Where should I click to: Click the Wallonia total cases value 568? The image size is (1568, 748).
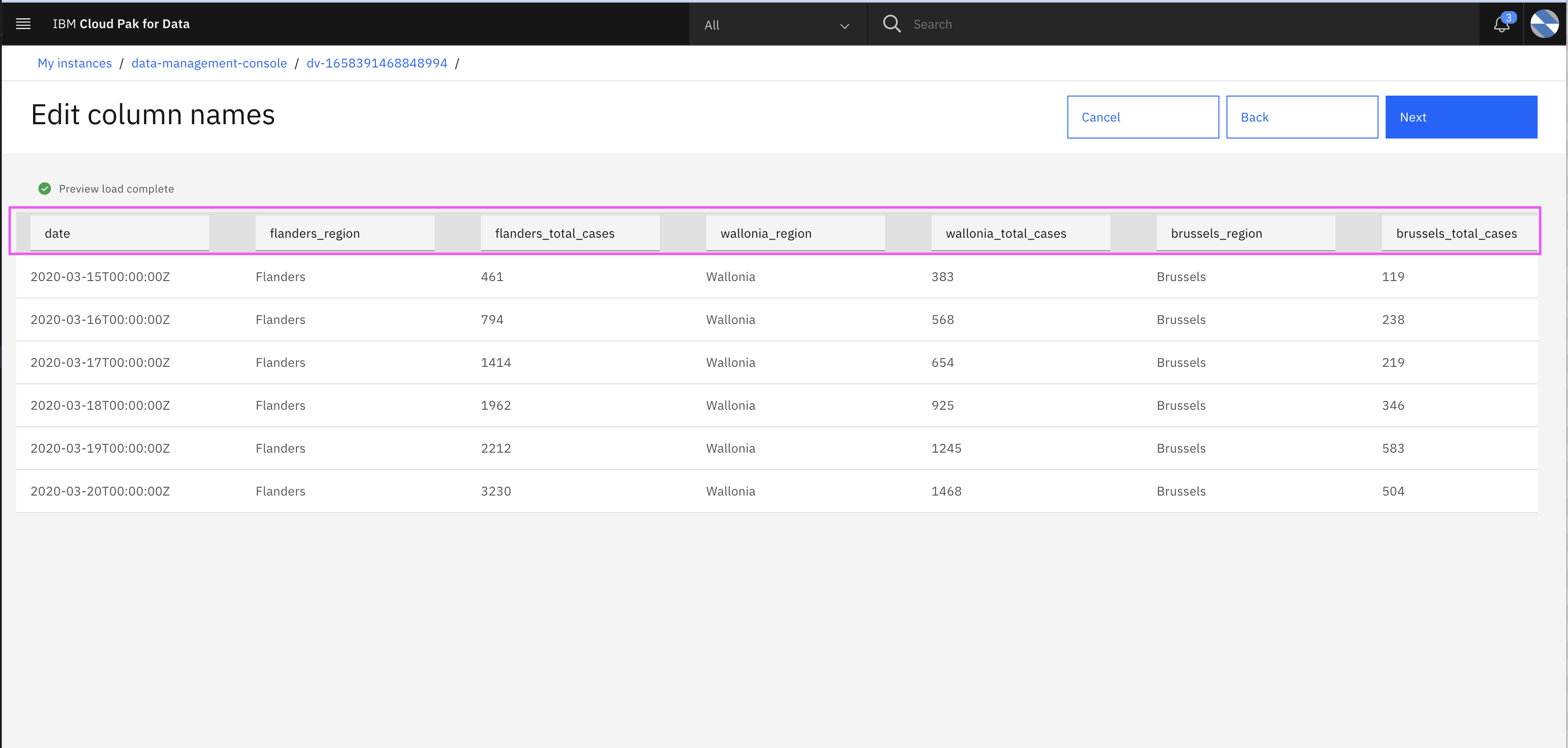(x=943, y=319)
